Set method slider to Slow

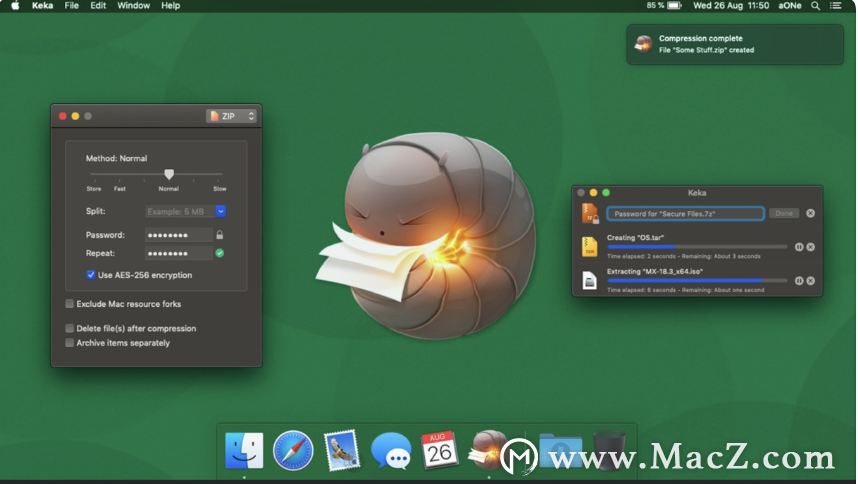220,174
